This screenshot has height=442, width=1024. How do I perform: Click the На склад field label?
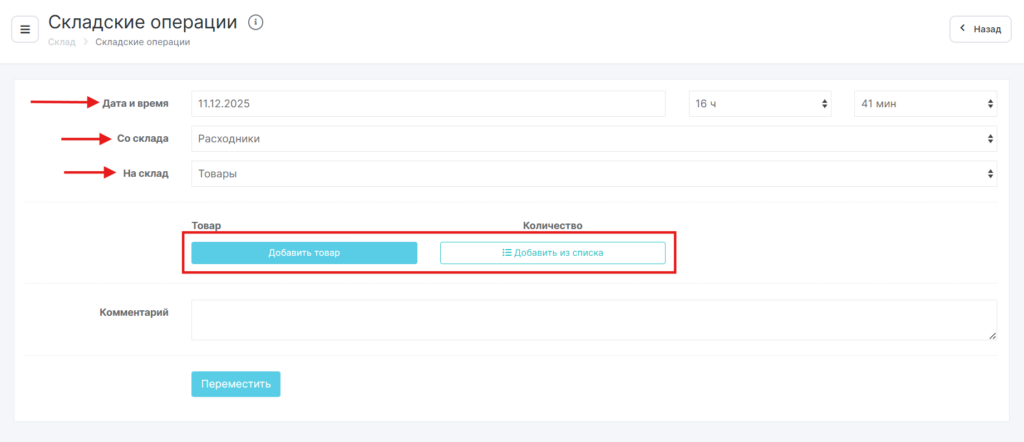click(x=146, y=173)
